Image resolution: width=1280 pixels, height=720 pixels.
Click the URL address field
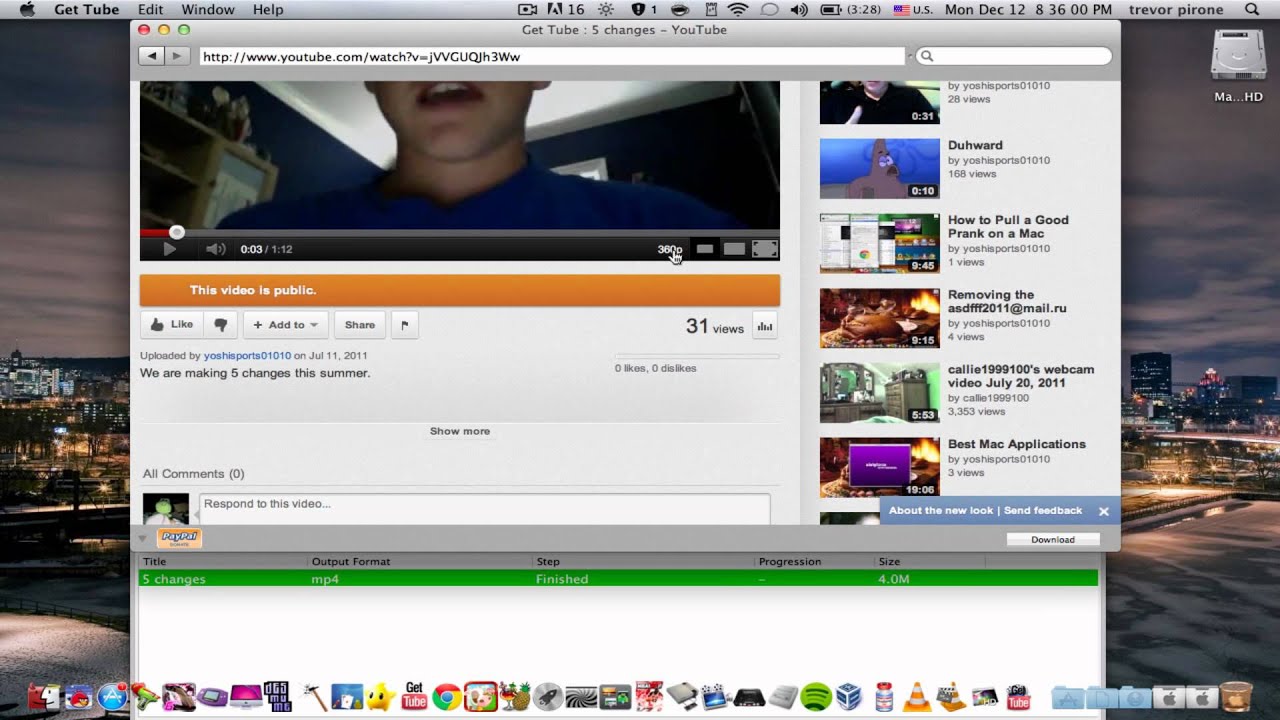[552, 57]
